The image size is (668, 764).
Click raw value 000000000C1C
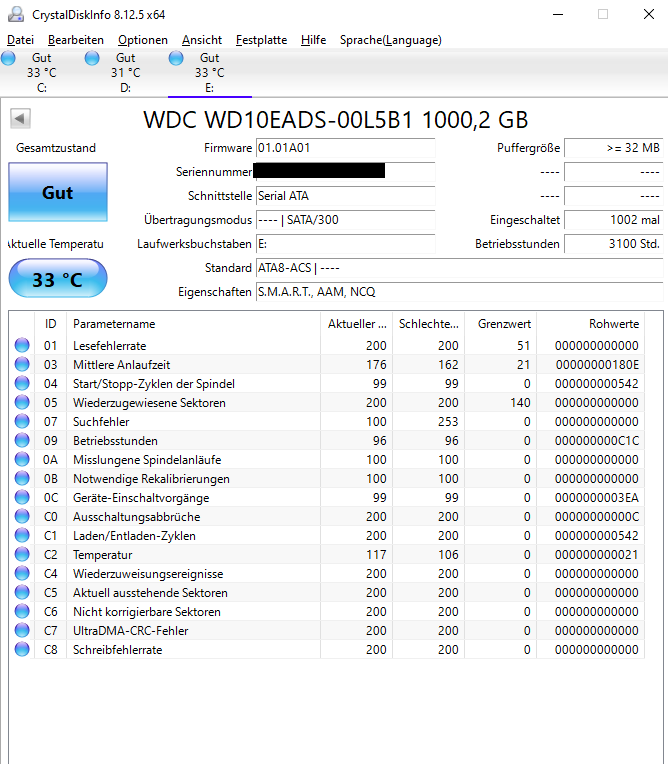pos(597,440)
